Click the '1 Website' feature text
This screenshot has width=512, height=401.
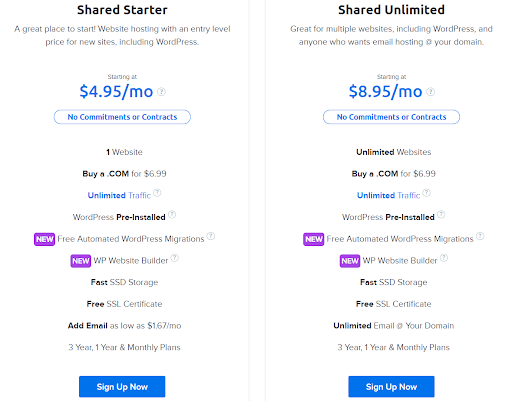pyautogui.click(x=124, y=152)
